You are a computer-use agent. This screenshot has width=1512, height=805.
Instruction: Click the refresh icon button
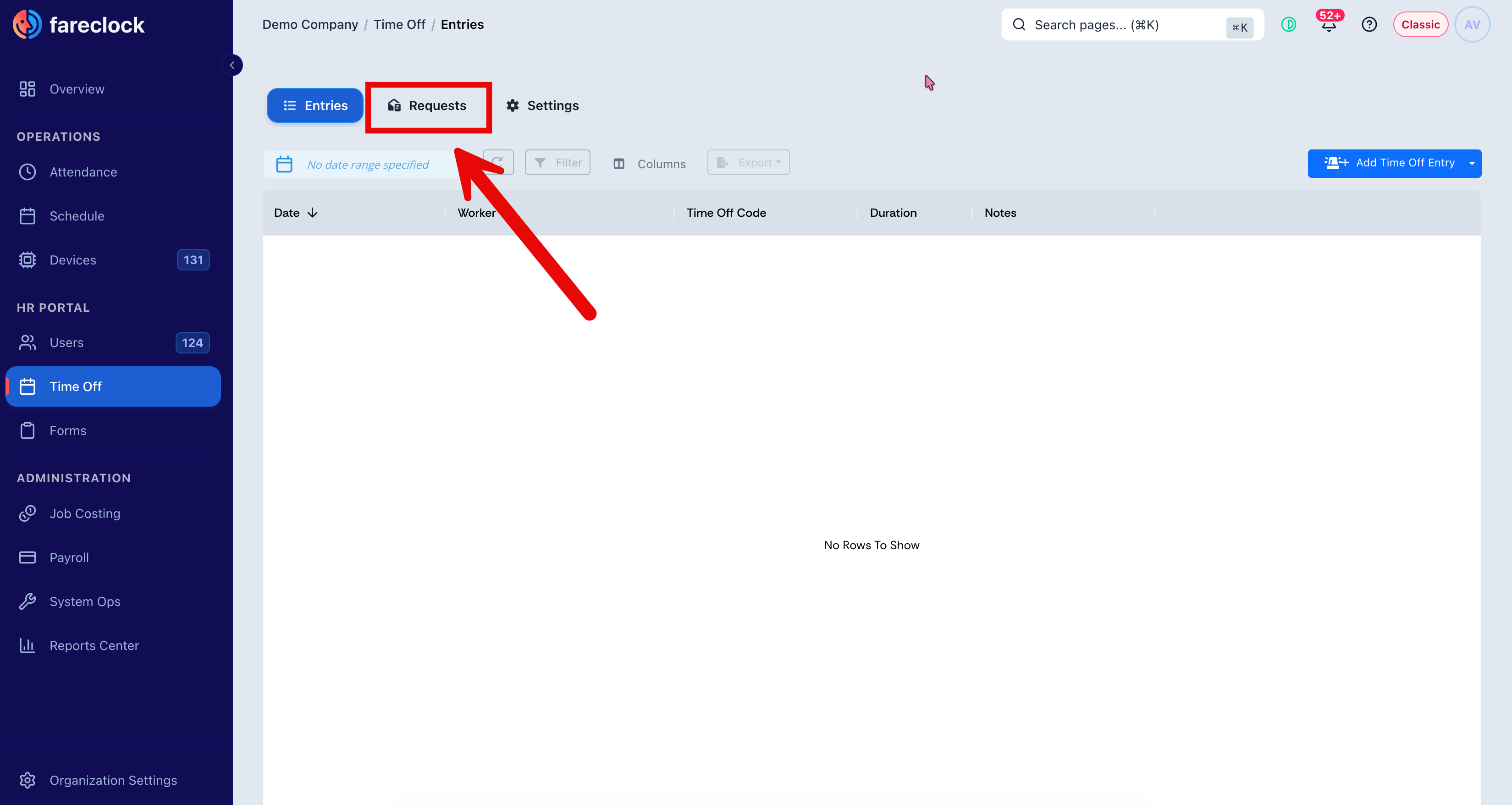[x=498, y=163]
